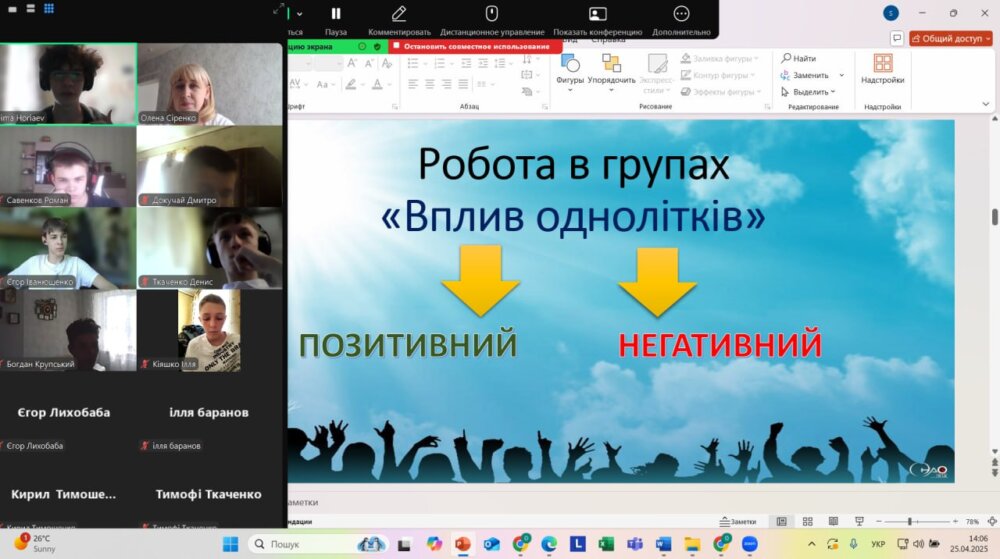1000x559 pixels.
Task: Click the slide title Робота в групах
Action: point(573,164)
